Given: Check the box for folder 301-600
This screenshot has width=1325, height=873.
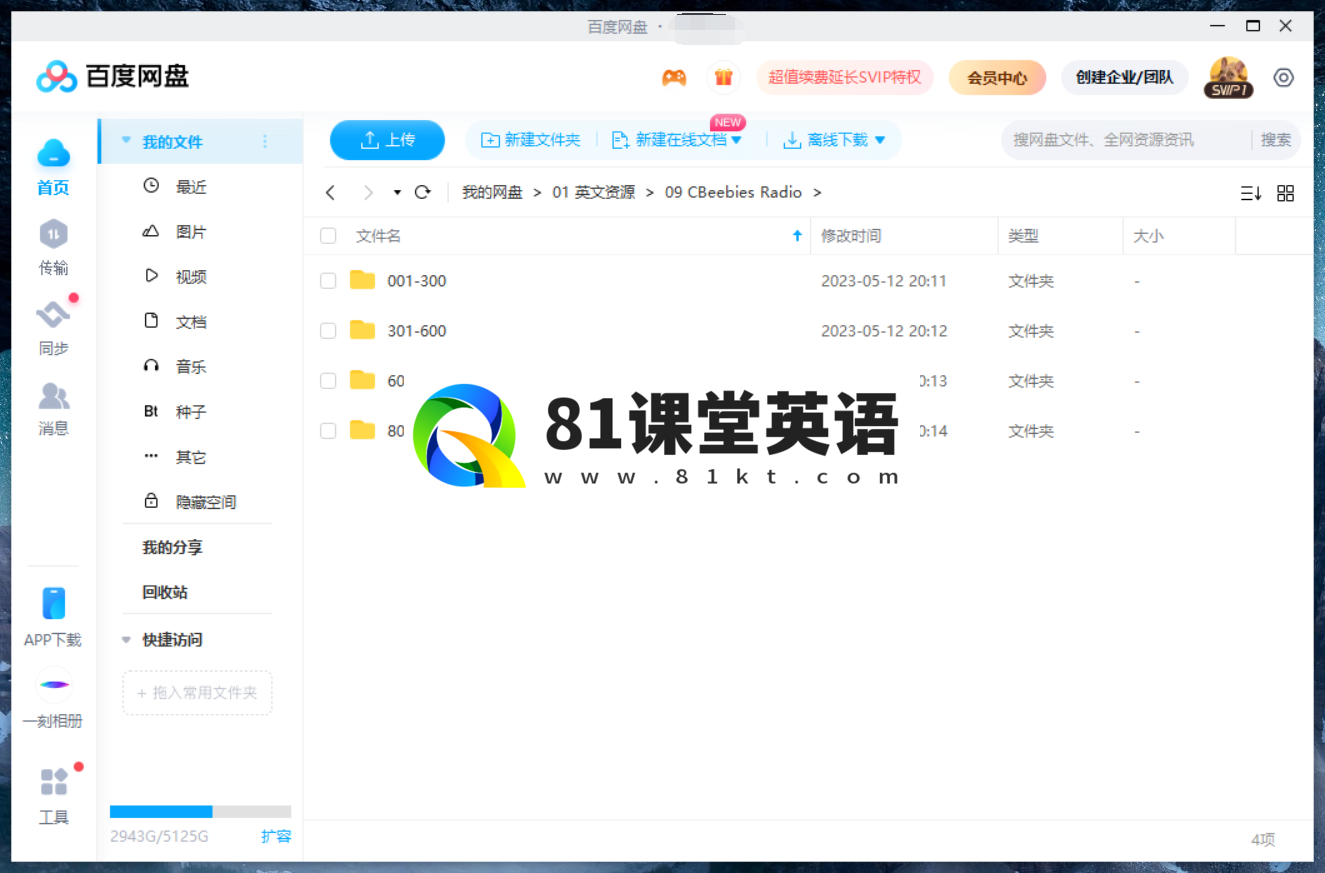Looking at the screenshot, I should (328, 331).
